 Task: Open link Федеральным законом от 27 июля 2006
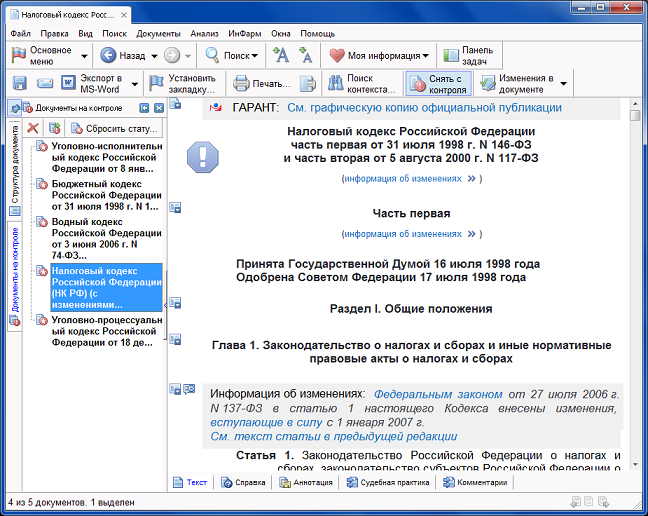[x=439, y=394]
